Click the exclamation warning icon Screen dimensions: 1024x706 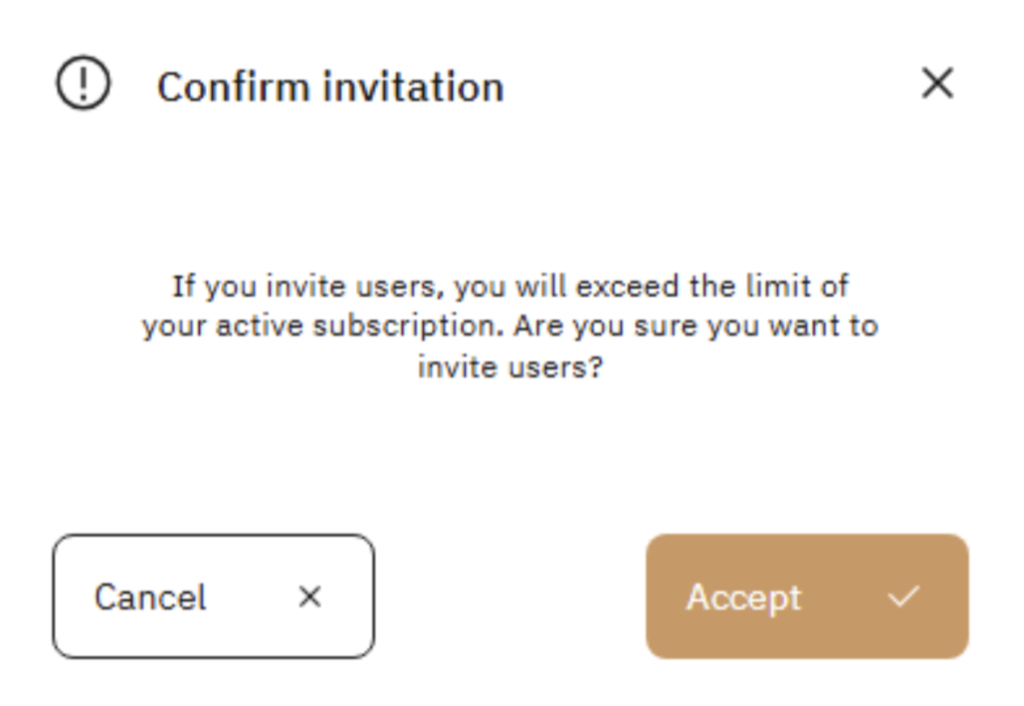(x=83, y=84)
